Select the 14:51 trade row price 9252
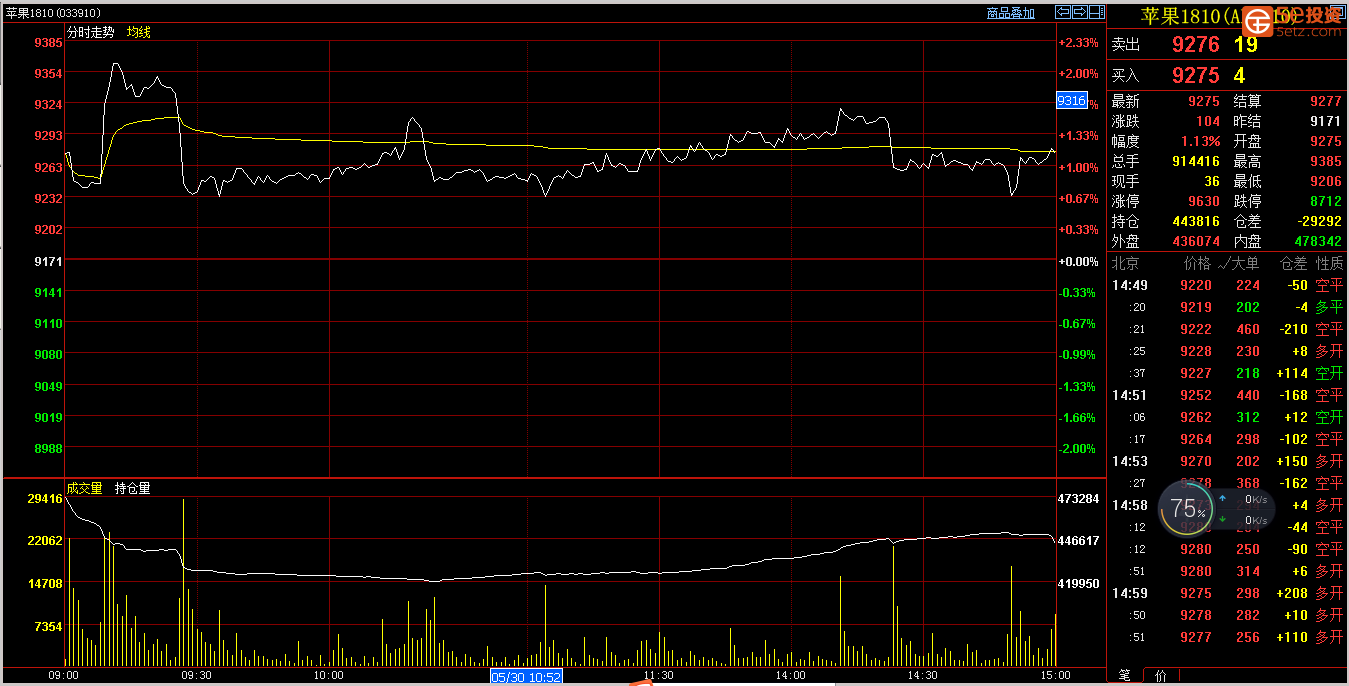The width and height of the screenshot is (1349, 686). click(x=1196, y=395)
